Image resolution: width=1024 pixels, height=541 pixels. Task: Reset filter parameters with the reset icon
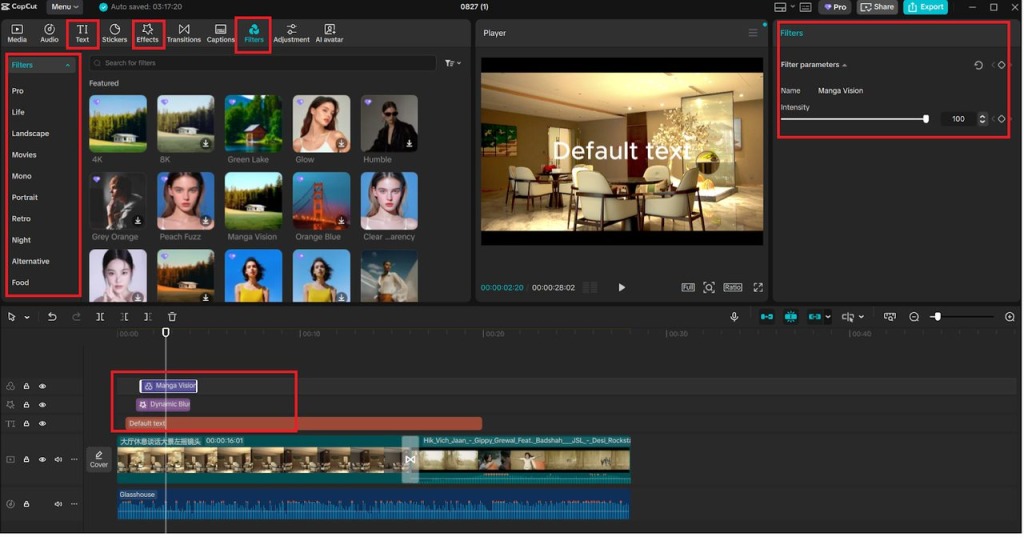[978, 65]
